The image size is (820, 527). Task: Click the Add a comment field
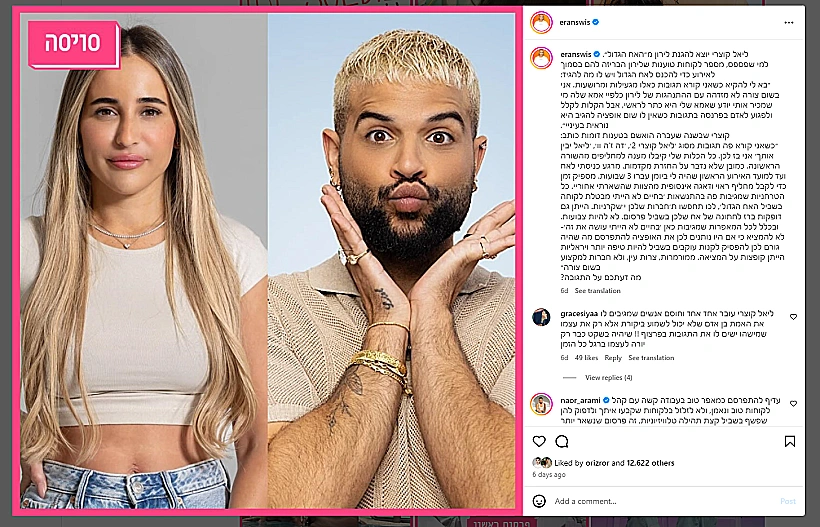coord(663,501)
